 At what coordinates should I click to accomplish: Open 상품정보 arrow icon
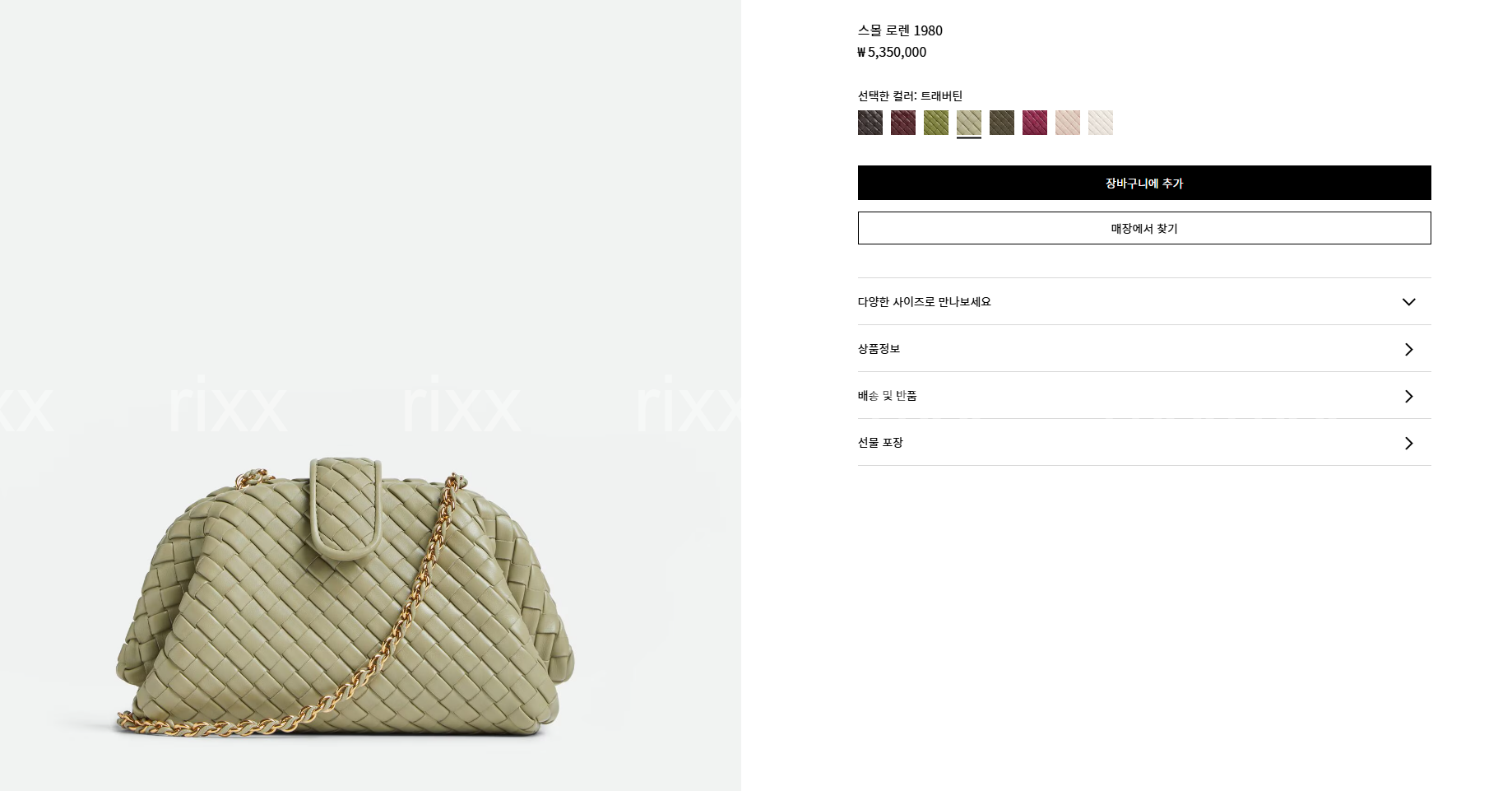[x=1409, y=349]
